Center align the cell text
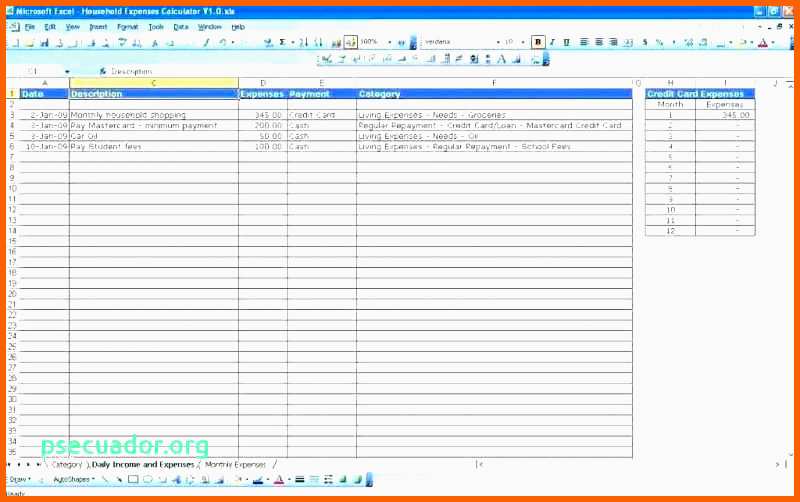This screenshot has height=502, width=800. [599, 43]
